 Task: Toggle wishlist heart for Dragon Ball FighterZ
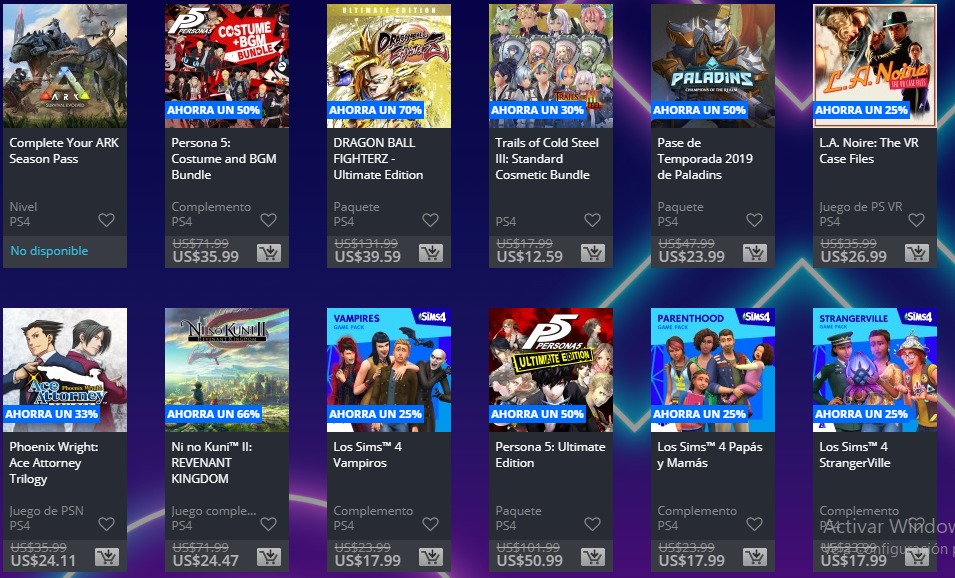coord(431,220)
